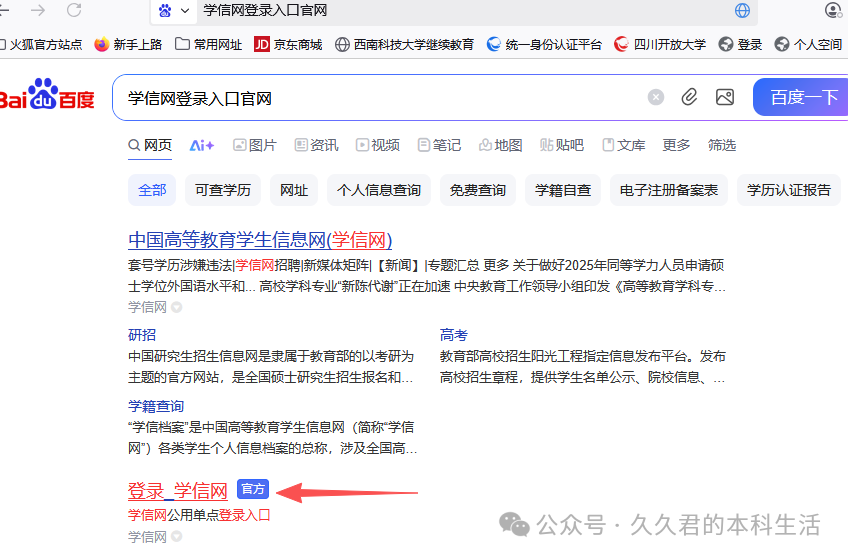Viewport: 848px width, 559px height.
Task: Open 统一身份认证平台 bookmark
Action: tap(544, 44)
